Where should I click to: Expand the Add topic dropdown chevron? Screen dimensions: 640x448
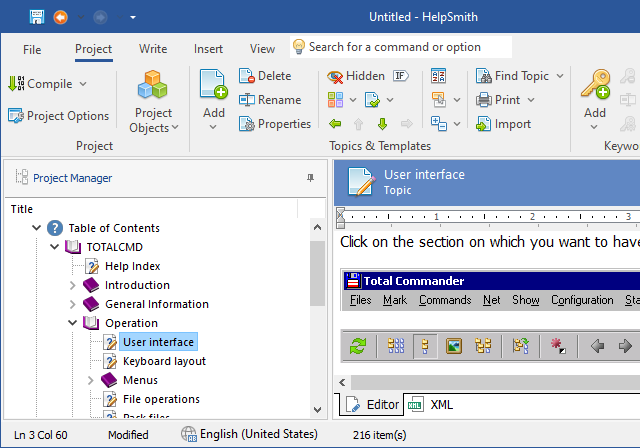point(213,127)
